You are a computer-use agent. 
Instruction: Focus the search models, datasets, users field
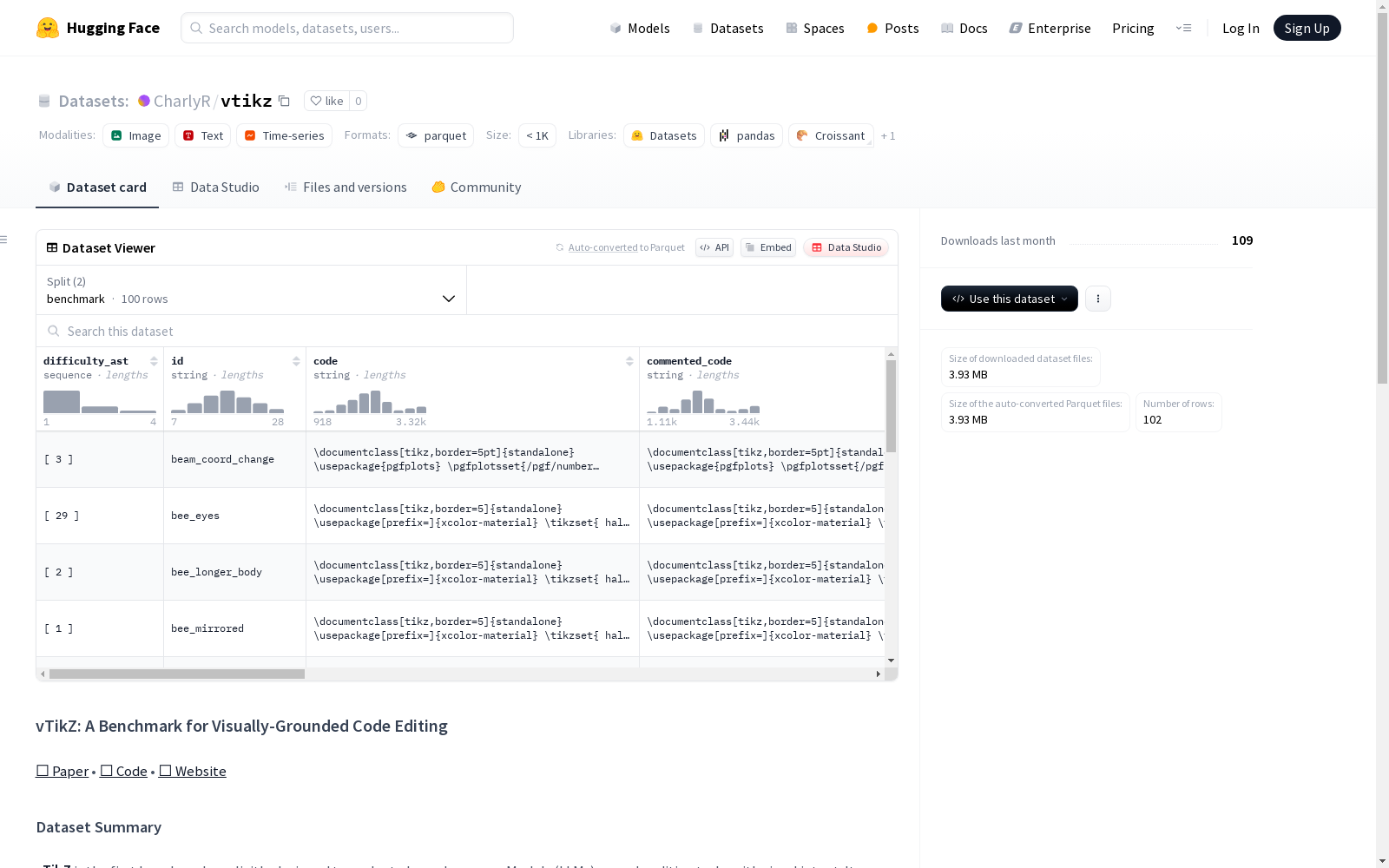coord(347,28)
